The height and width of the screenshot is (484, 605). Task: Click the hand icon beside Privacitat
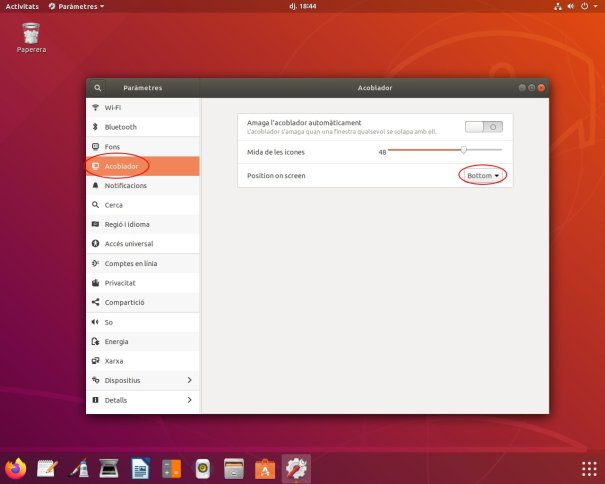tap(95, 283)
